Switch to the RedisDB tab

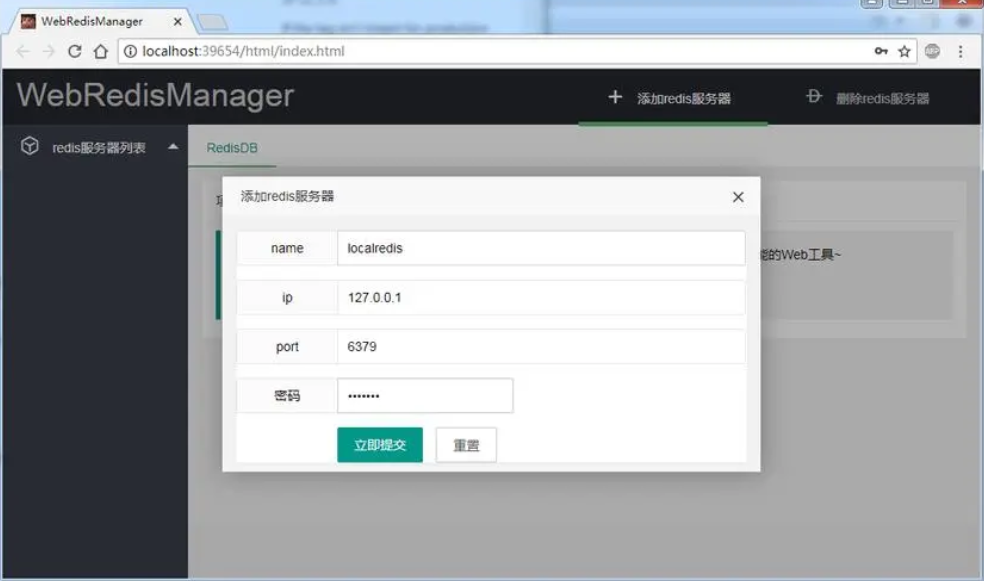click(232, 147)
